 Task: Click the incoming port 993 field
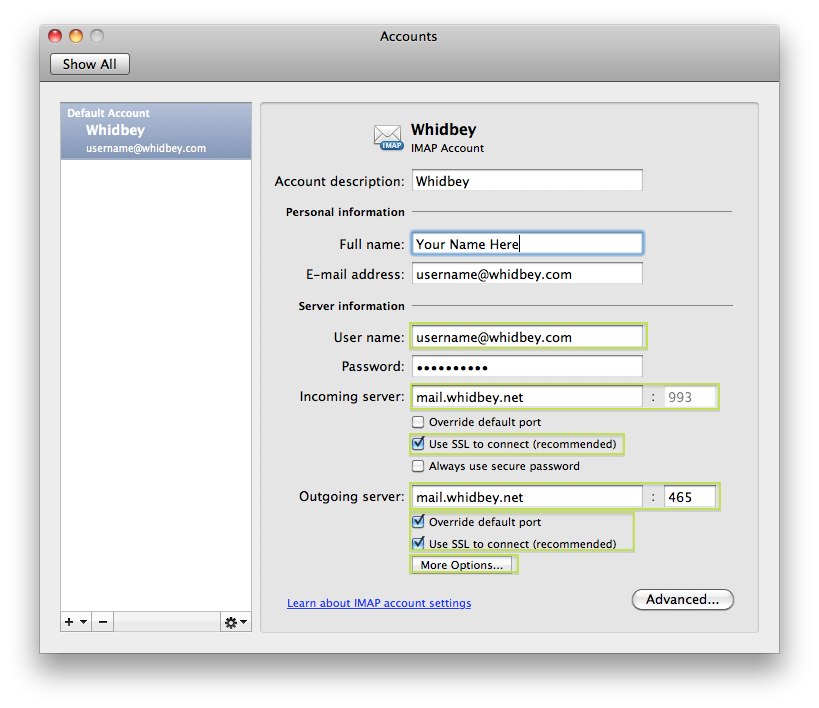(x=689, y=397)
